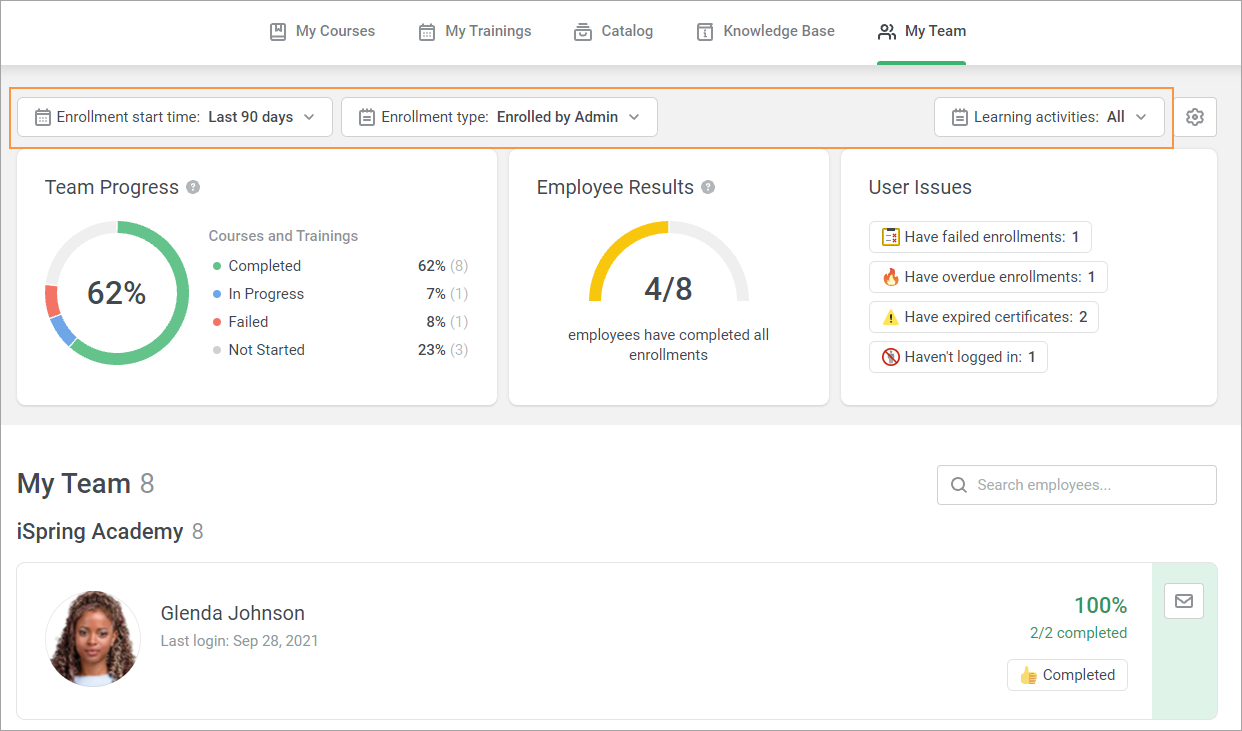The height and width of the screenshot is (731, 1242).
Task: Click the envelope icon for Glenda Johnson
Action: click(x=1184, y=601)
